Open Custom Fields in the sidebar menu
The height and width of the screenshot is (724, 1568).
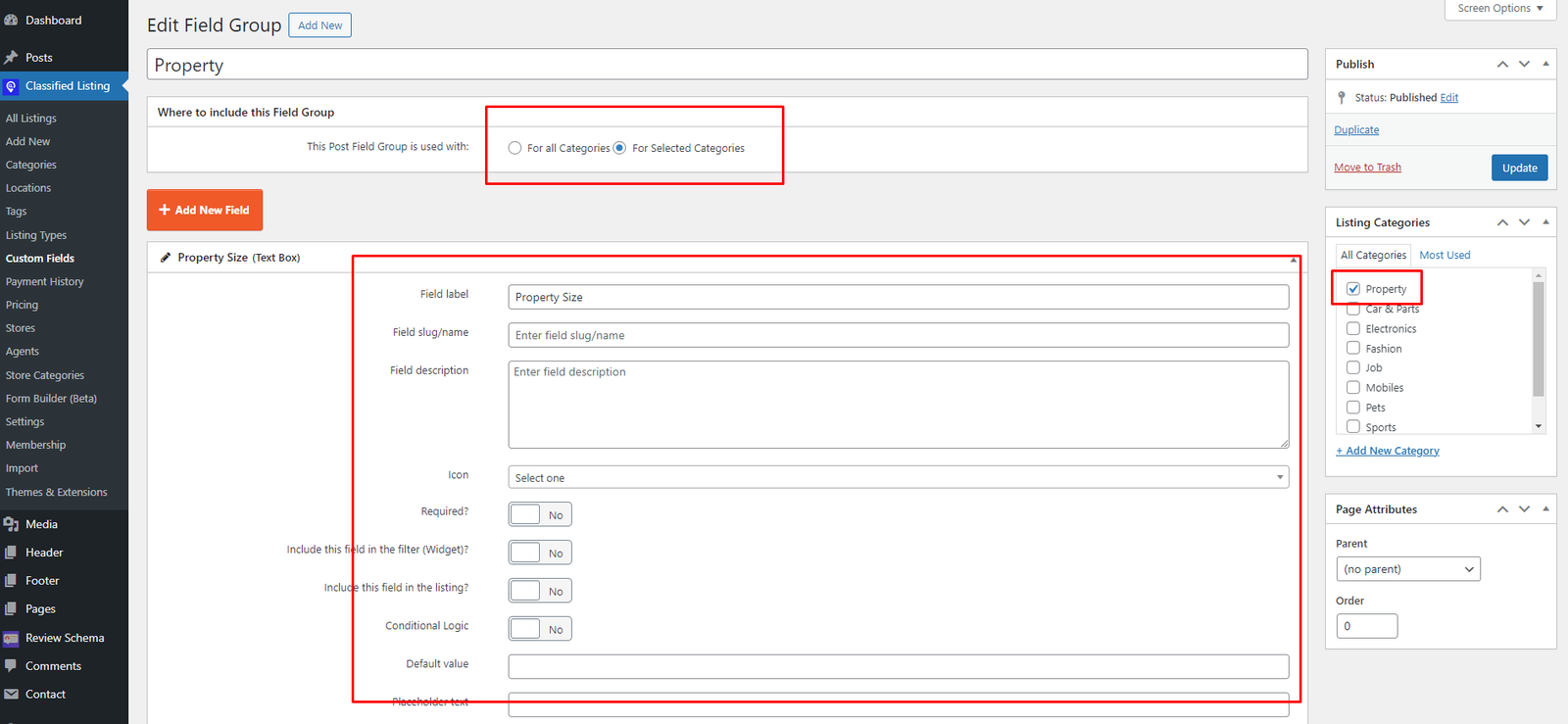tap(40, 259)
